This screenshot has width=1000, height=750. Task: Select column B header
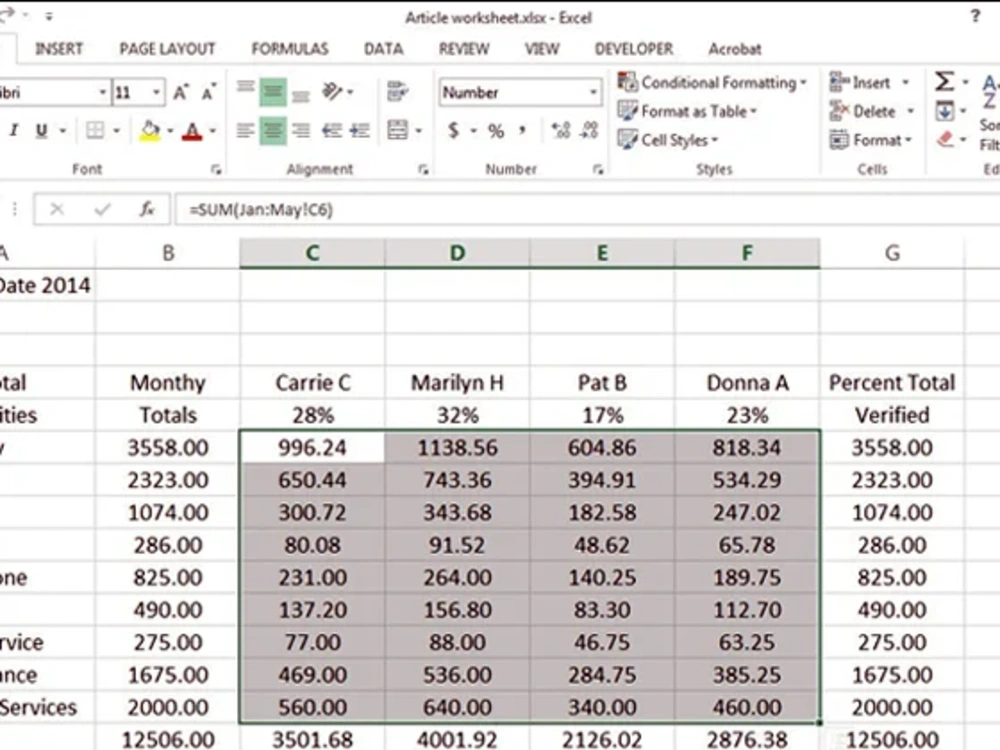(x=168, y=253)
